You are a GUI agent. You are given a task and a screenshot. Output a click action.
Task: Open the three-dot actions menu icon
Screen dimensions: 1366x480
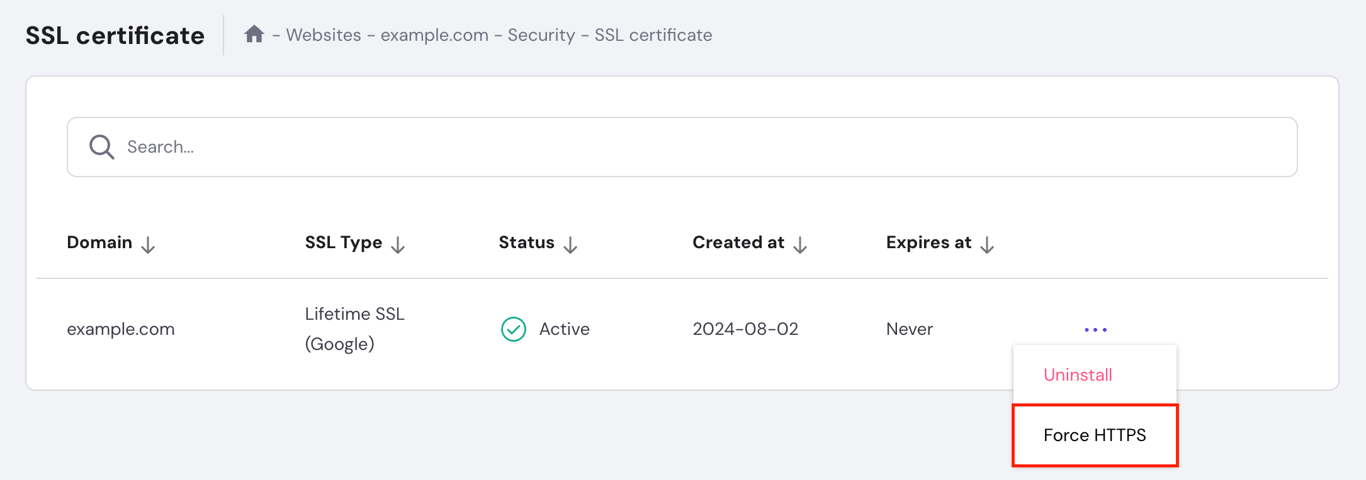click(1095, 329)
